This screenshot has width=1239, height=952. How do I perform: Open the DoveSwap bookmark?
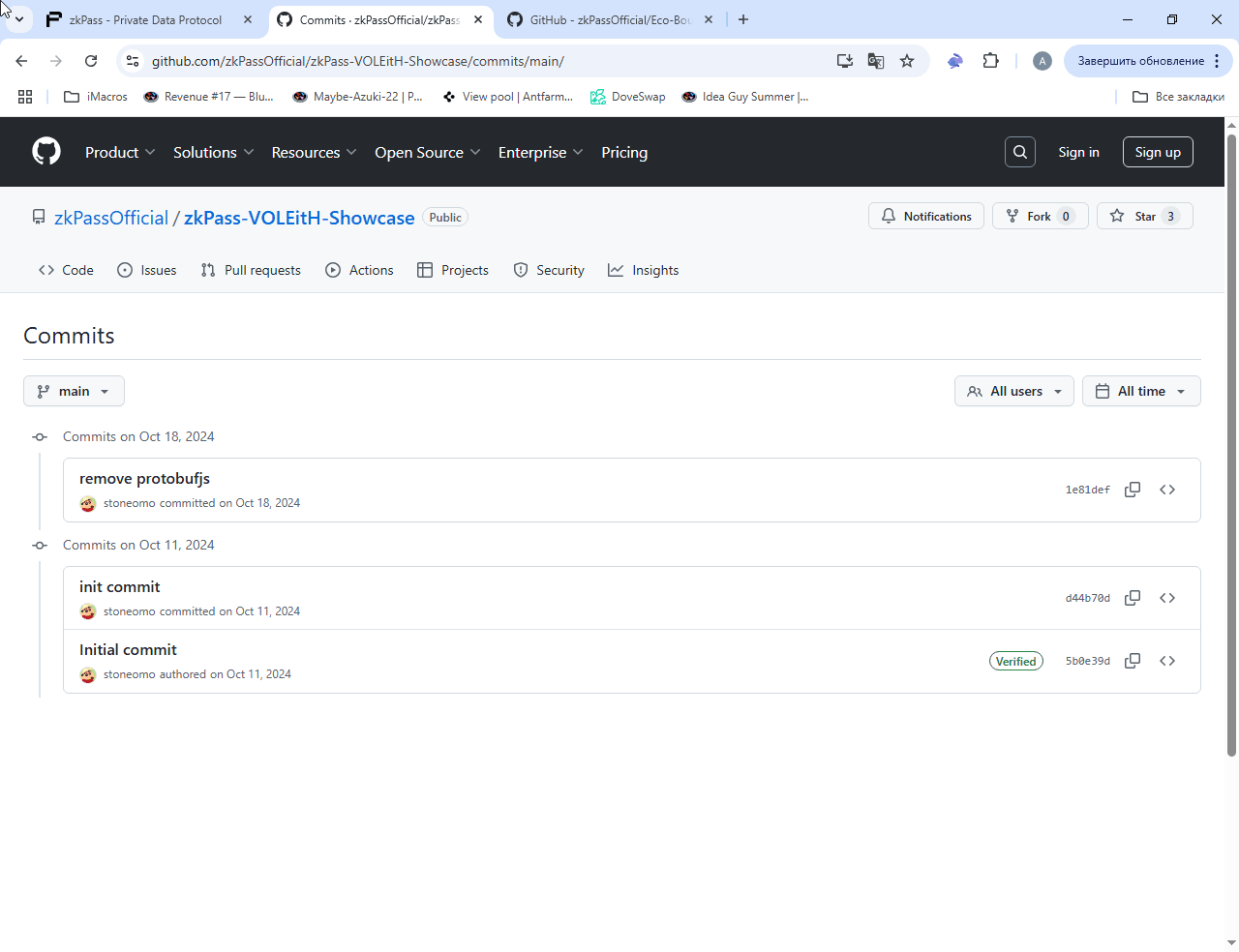[x=628, y=97]
